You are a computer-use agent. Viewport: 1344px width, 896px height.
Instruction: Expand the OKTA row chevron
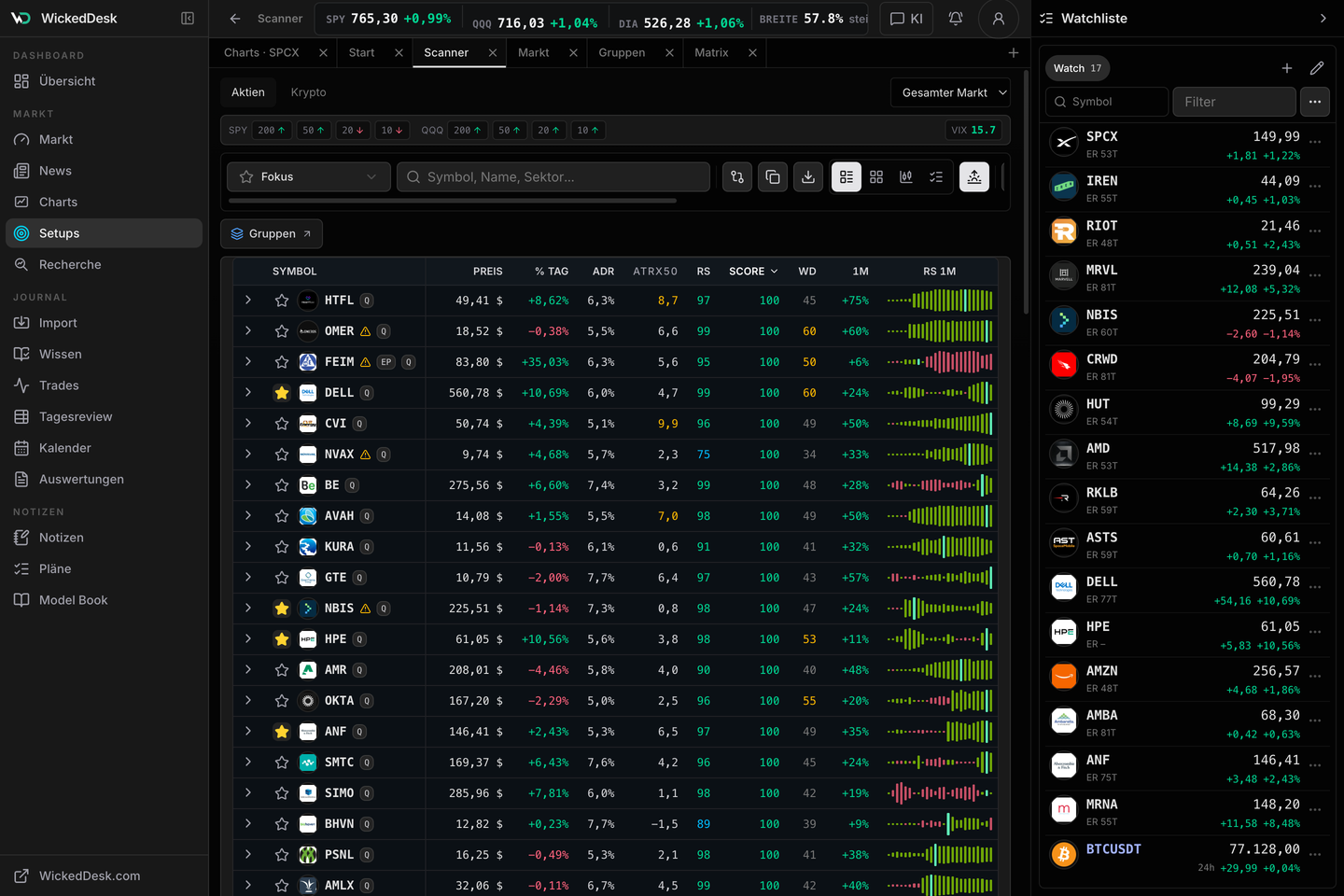point(248,701)
